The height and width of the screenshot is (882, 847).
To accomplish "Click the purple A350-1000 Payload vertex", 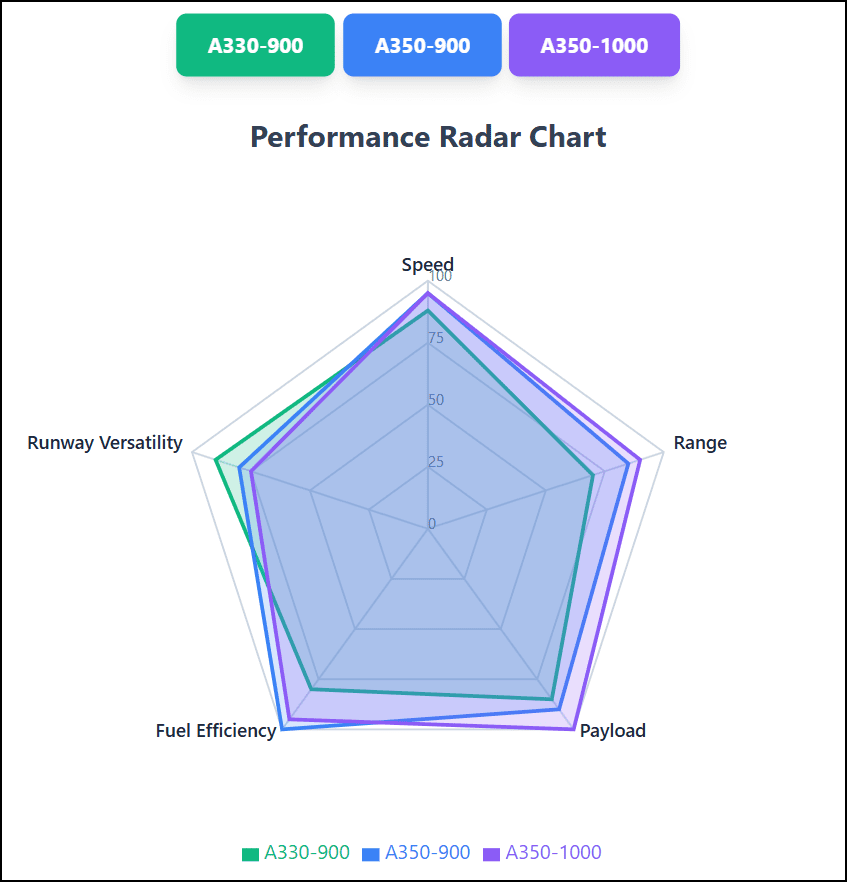I will point(573,728).
